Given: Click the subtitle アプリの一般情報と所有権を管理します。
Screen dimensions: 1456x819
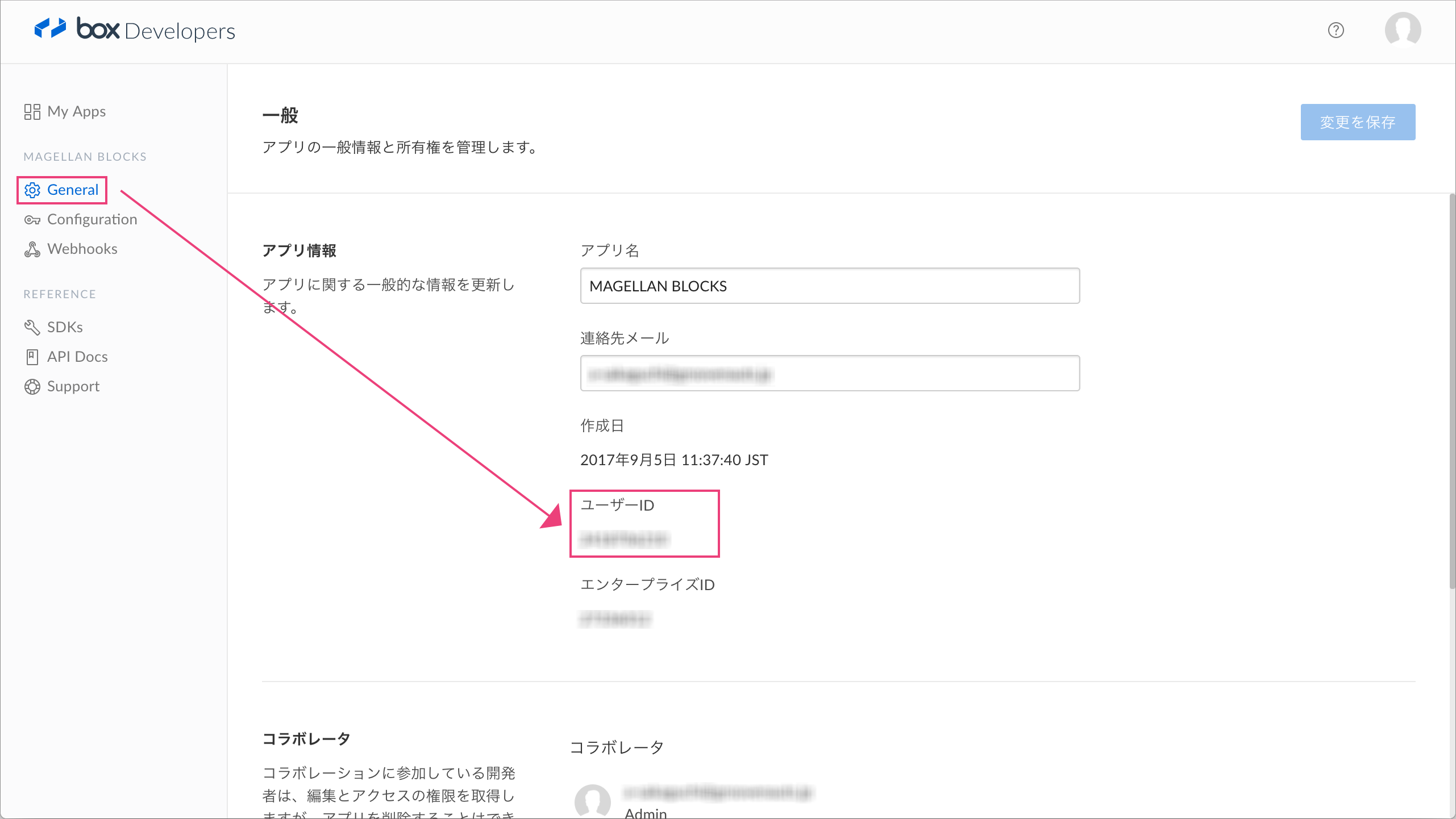Looking at the screenshot, I should 400,147.
